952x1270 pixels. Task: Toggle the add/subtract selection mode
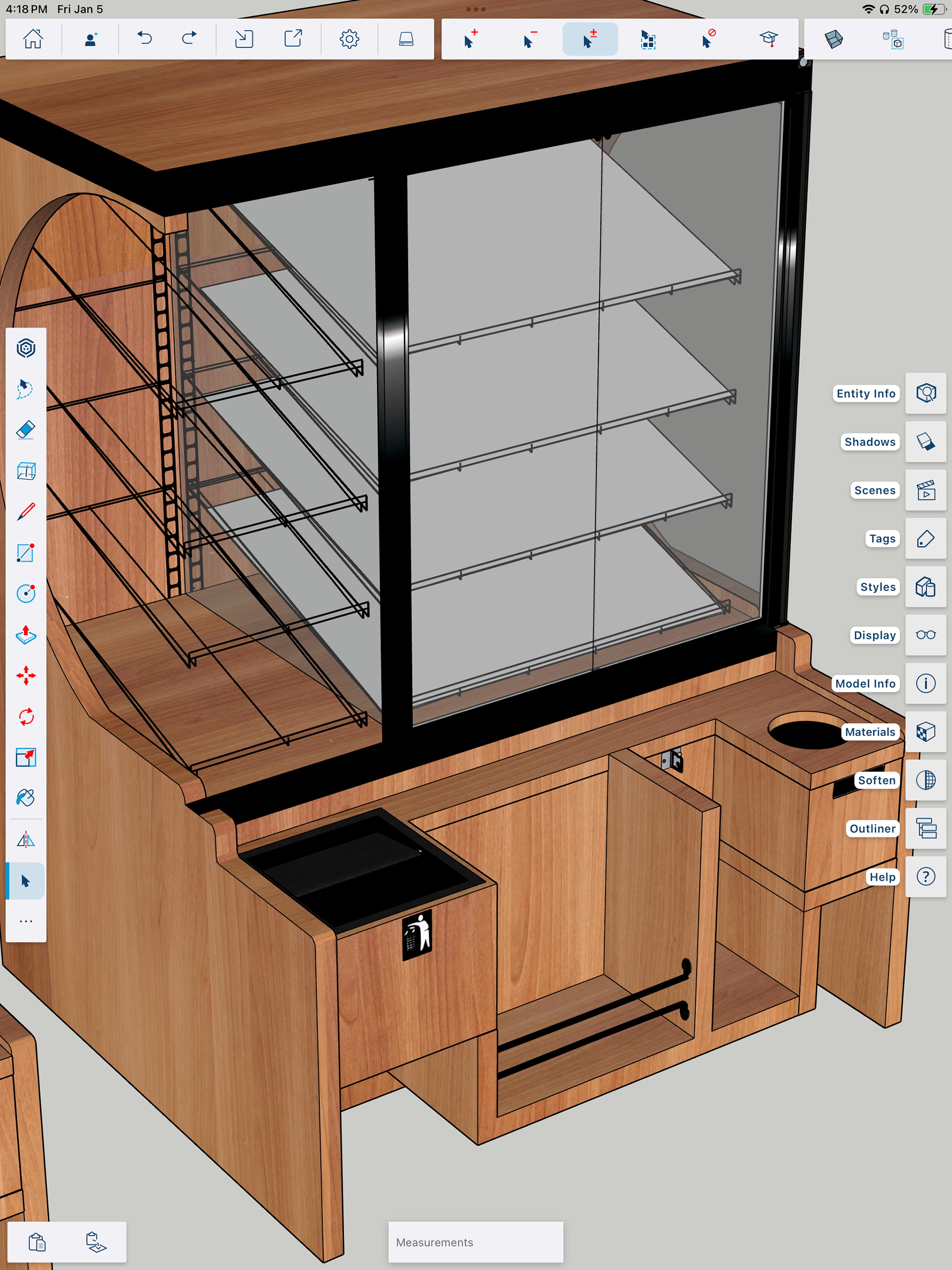tap(590, 39)
